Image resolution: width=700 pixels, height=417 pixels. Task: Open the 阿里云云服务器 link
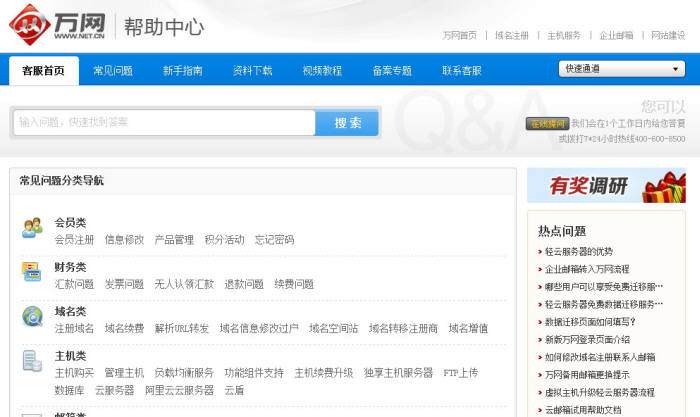tap(179, 390)
